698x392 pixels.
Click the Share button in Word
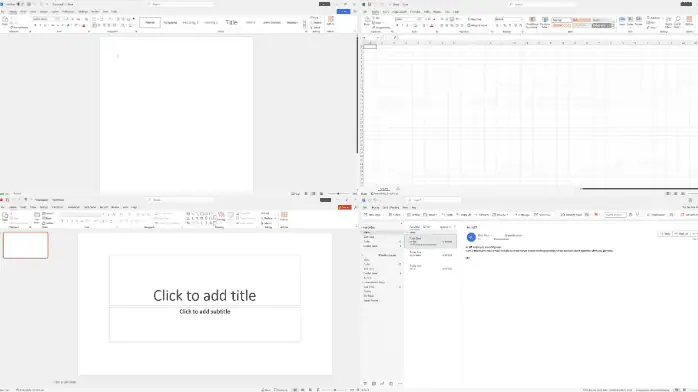tap(344, 11)
